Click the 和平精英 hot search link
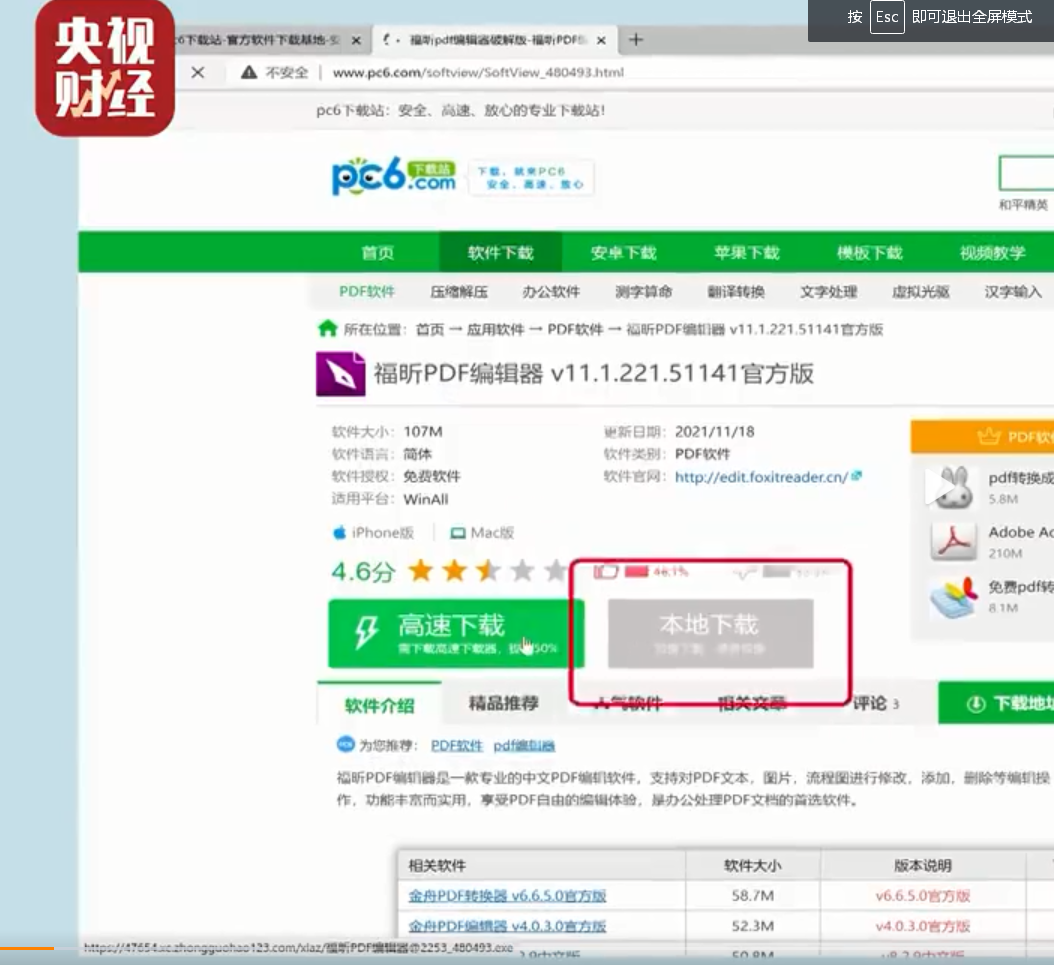 coord(1023,204)
